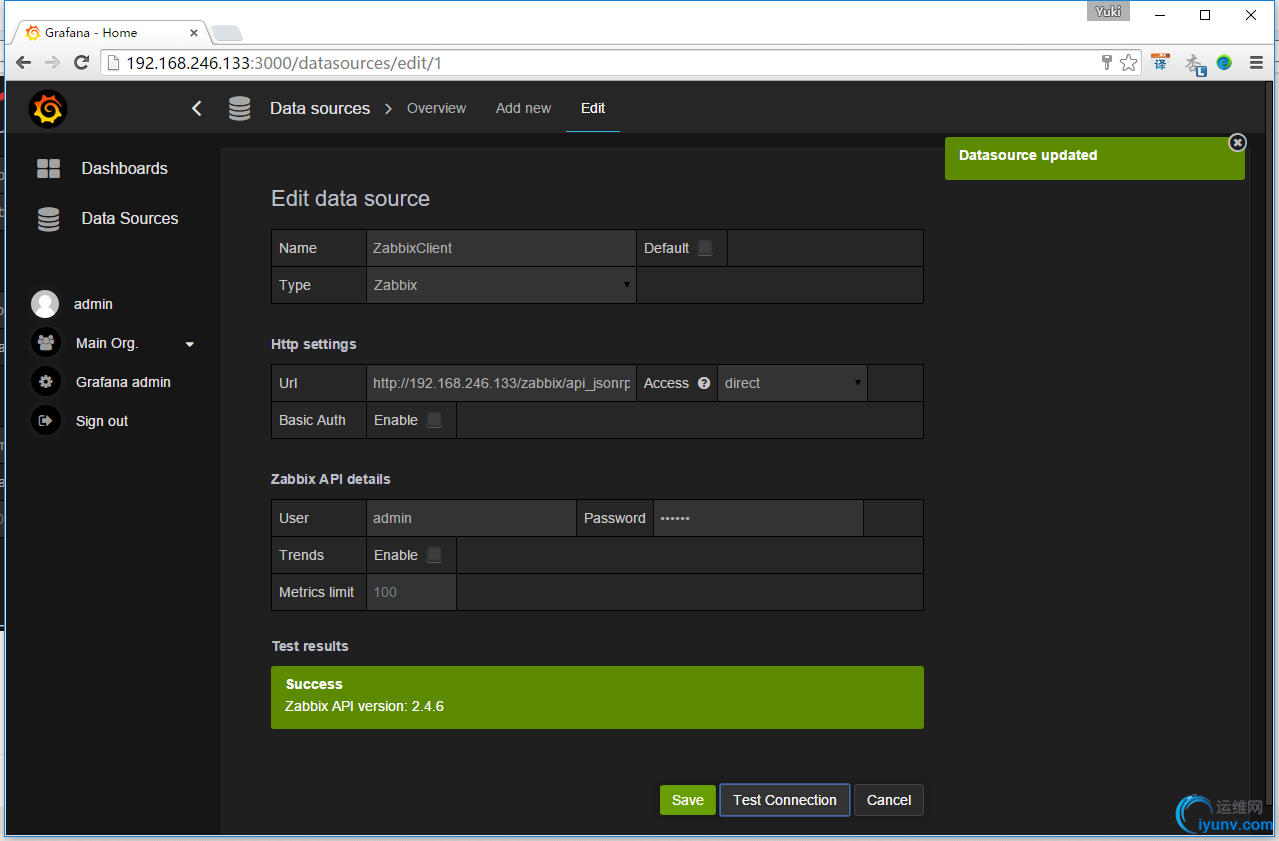Click the Test Connection button
The width and height of the screenshot is (1279, 841).
coord(785,800)
